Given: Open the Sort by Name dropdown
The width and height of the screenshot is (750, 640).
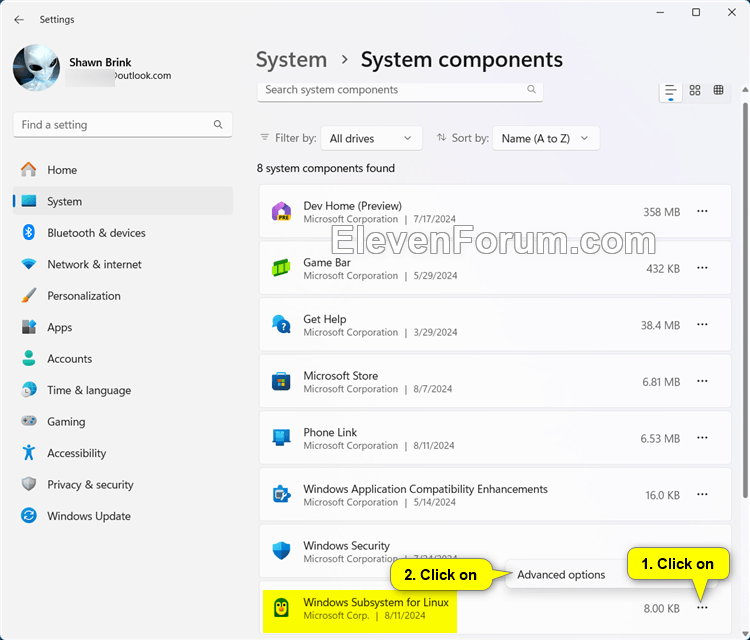Looking at the screenshot, I should [546, 138].
